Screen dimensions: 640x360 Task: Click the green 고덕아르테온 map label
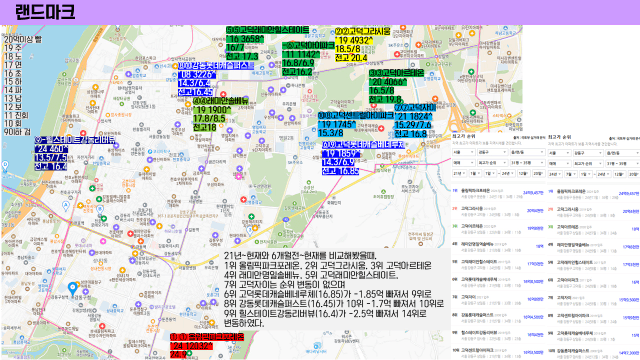tap(396, 86)
